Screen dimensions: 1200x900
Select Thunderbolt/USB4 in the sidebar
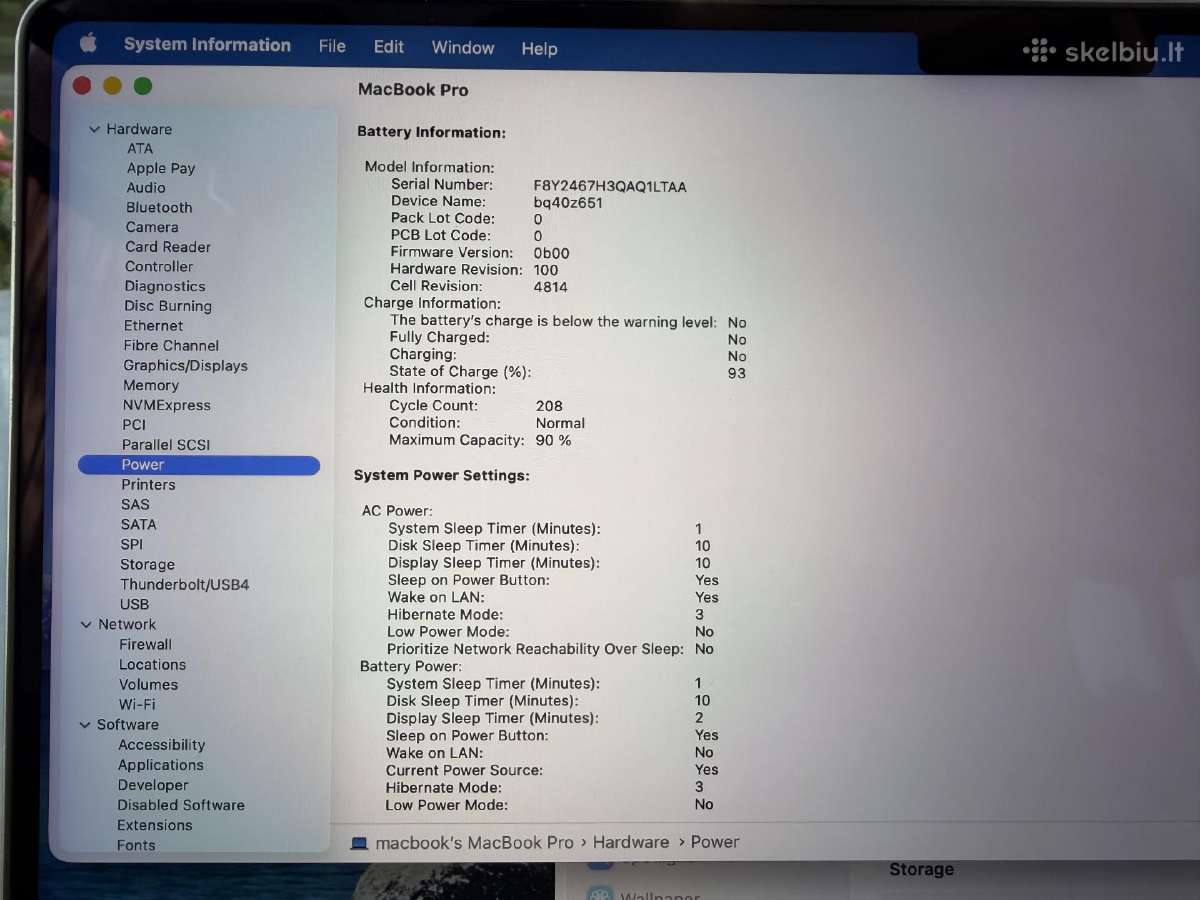(x=185, y=585)
